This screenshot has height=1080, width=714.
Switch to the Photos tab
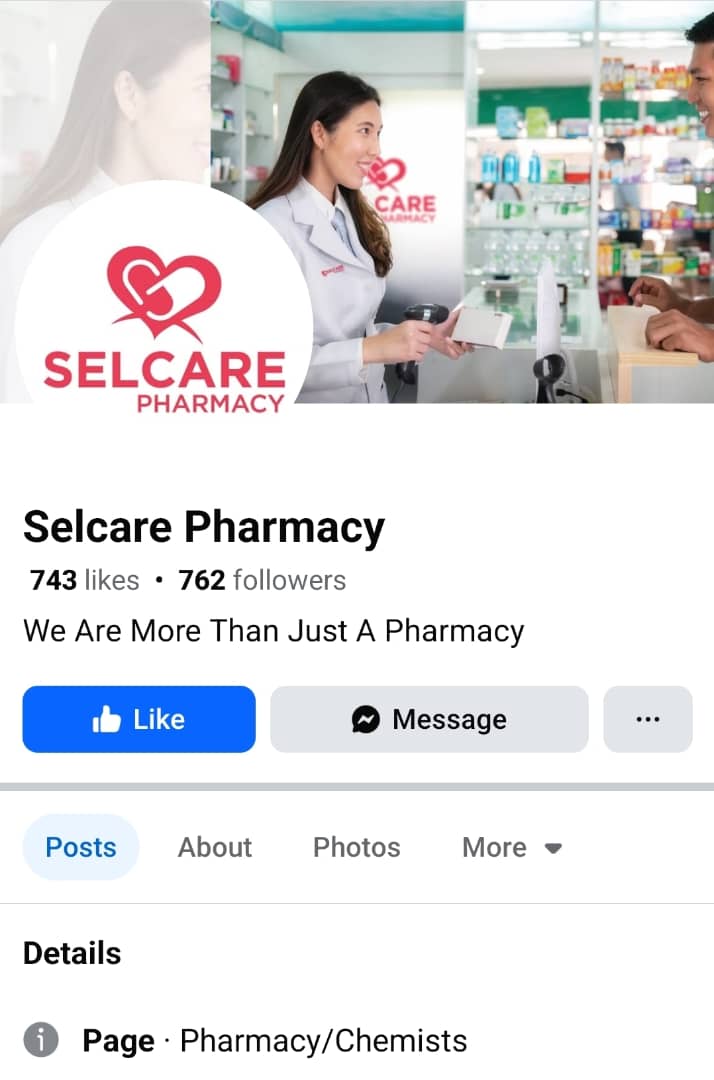coord(357,847)
